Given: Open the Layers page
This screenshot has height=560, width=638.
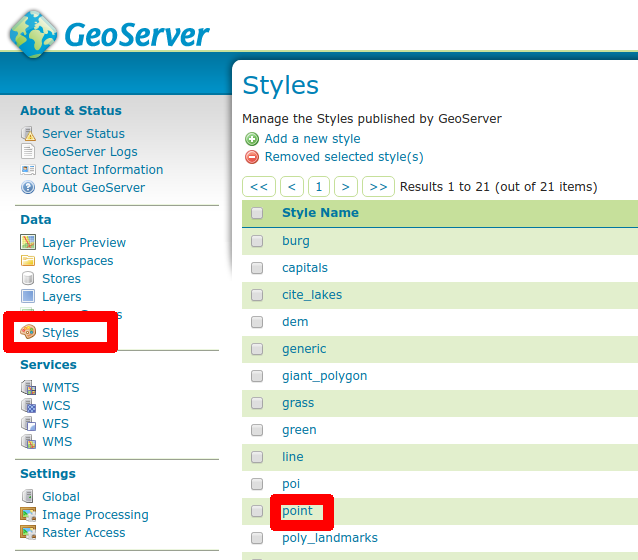Looking at the screenshot, I should click(61, 297).
